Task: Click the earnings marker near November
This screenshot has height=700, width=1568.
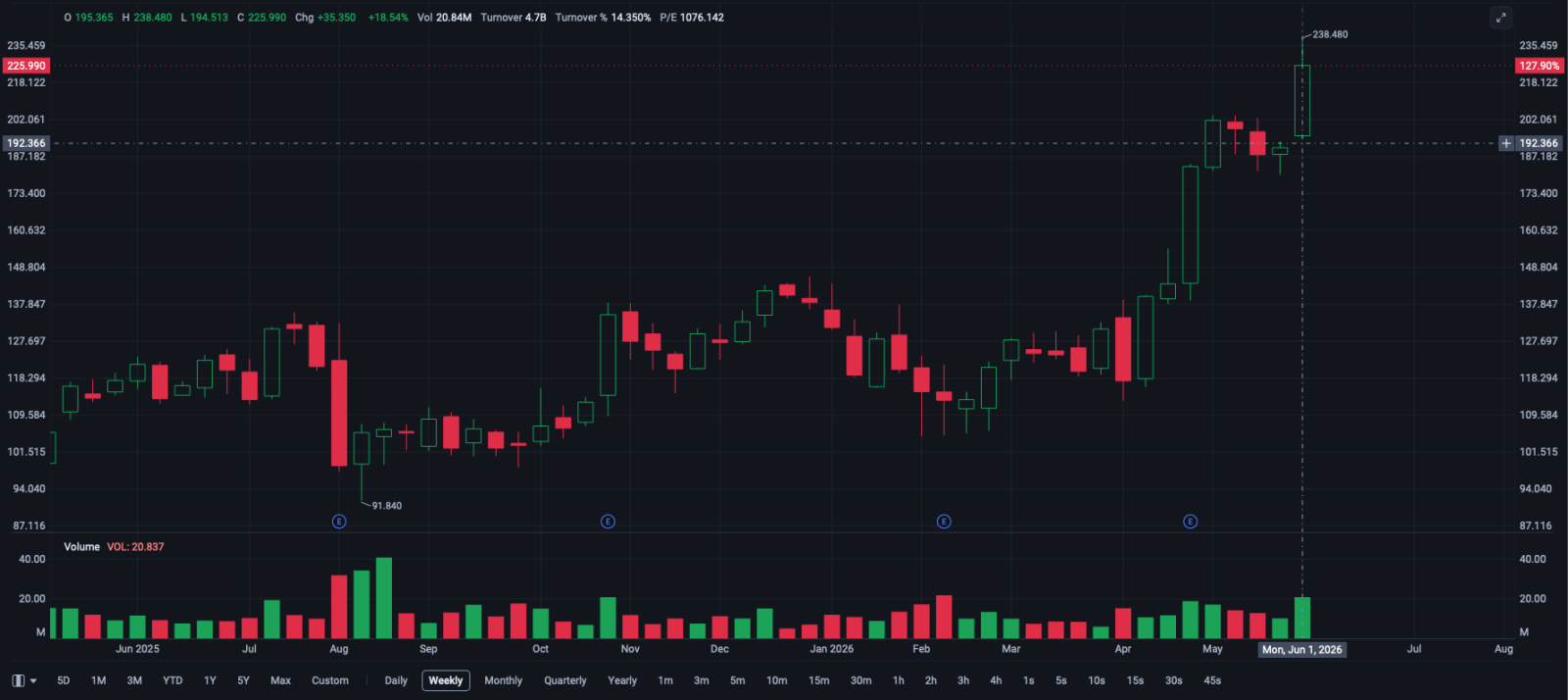Action: 608,522
